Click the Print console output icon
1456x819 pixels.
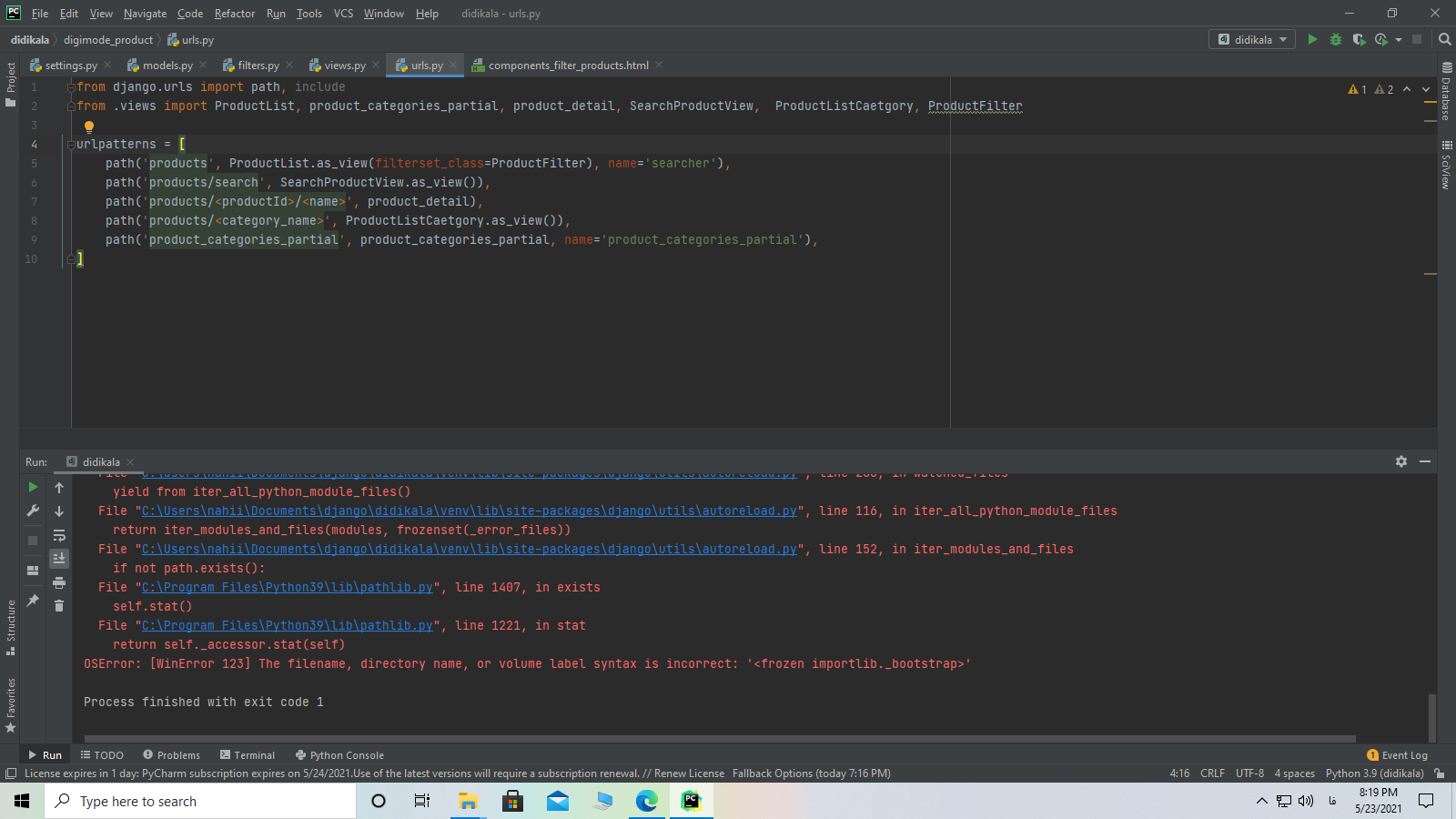click(x=59, y=582)
